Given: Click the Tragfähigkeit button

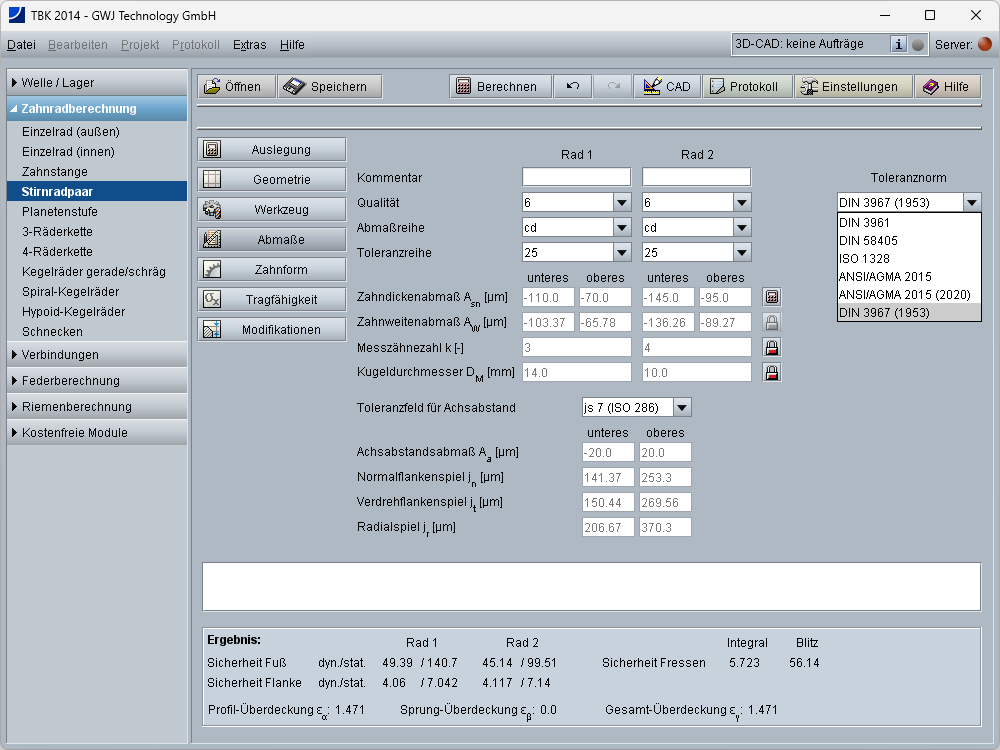Looking at the screenshot, I should [x=272, y=300].
